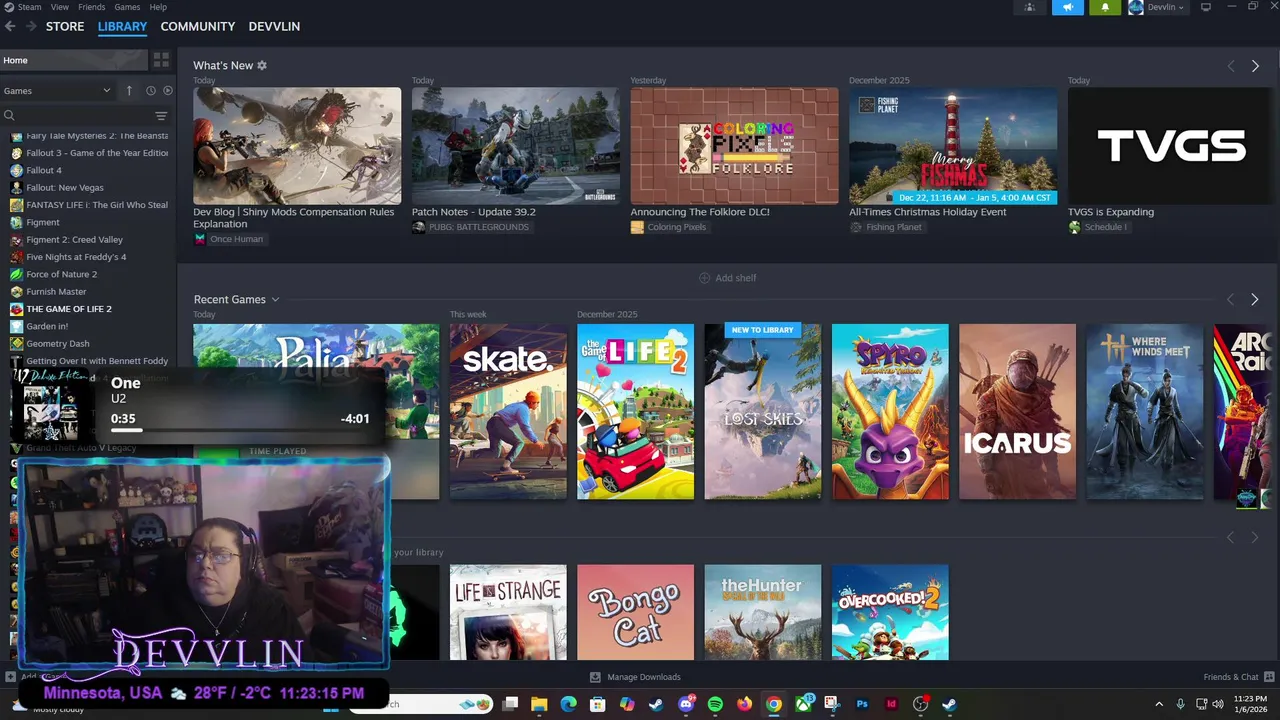This screenshot has height=720, width=1280.
Task: Open the Games menu
Action: 127,7
